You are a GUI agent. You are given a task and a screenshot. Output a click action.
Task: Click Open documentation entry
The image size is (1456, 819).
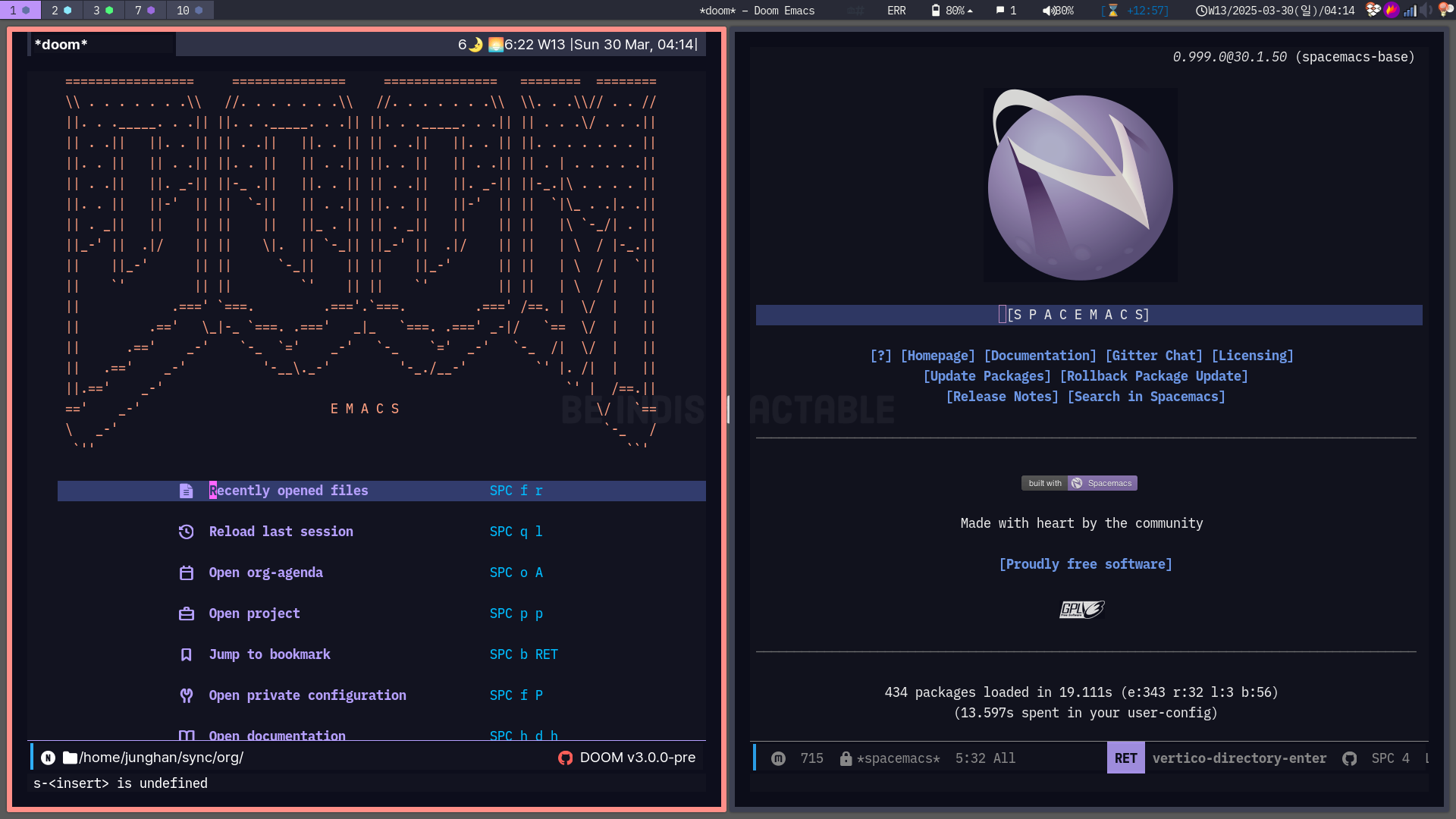277,735
